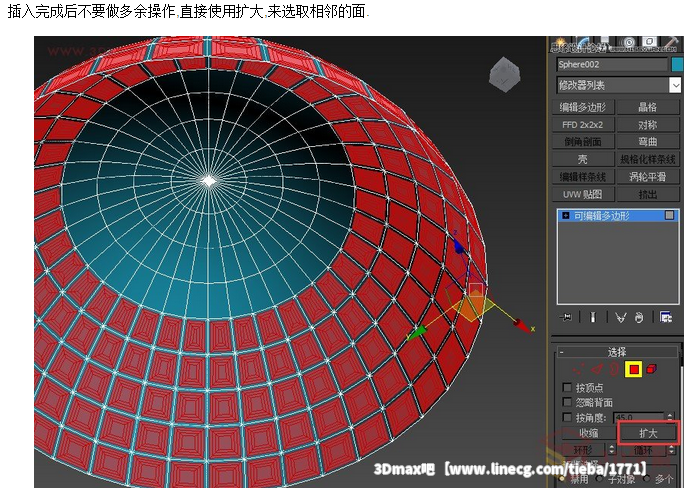
Task: Click the 对称 modifier button
Action: (648, 125)
